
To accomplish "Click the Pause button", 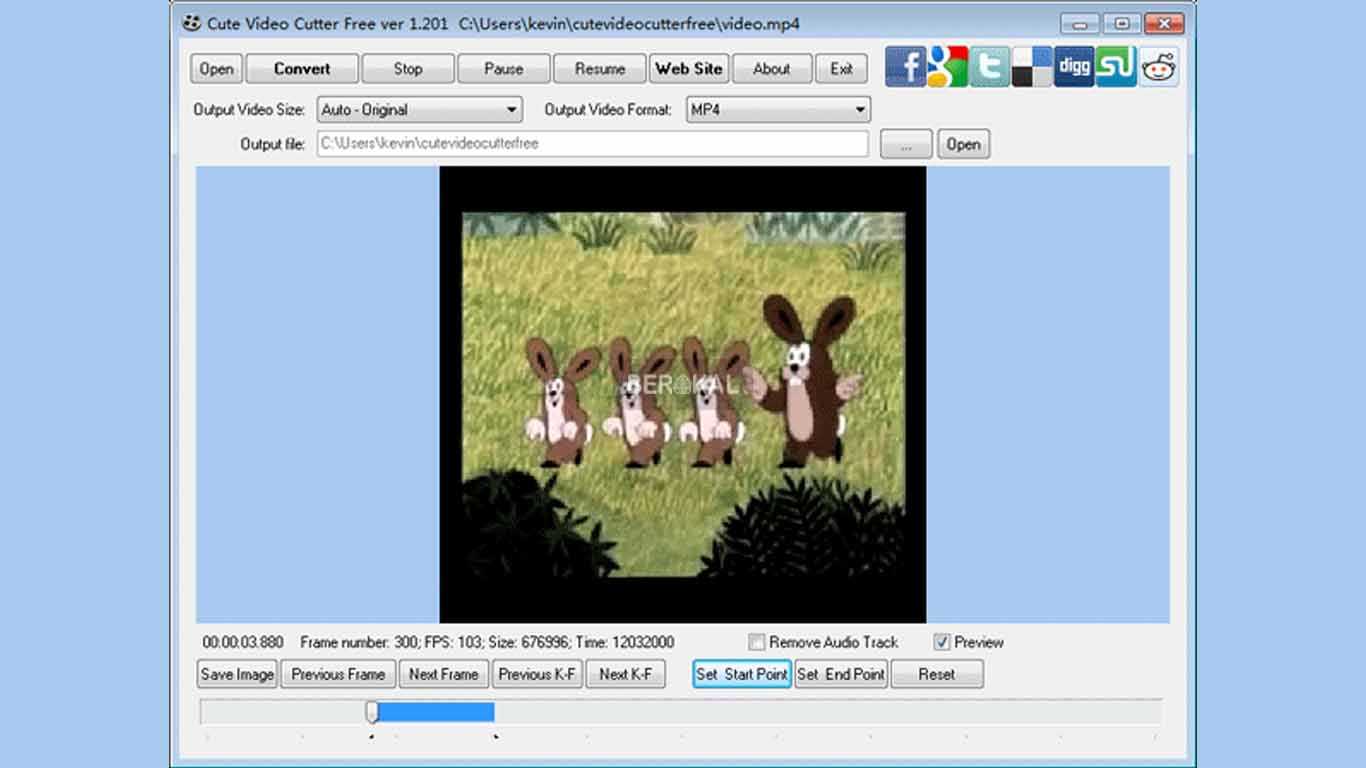I will [x=504, y=69].
